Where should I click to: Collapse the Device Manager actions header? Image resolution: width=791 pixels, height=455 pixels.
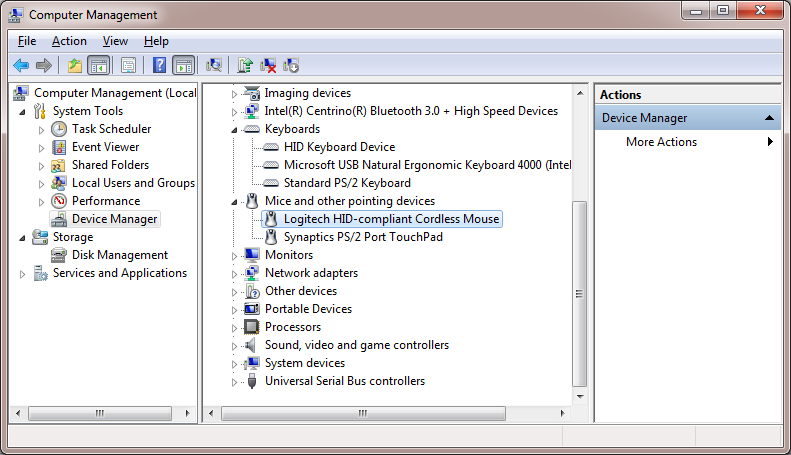click(x=769, y=118)
